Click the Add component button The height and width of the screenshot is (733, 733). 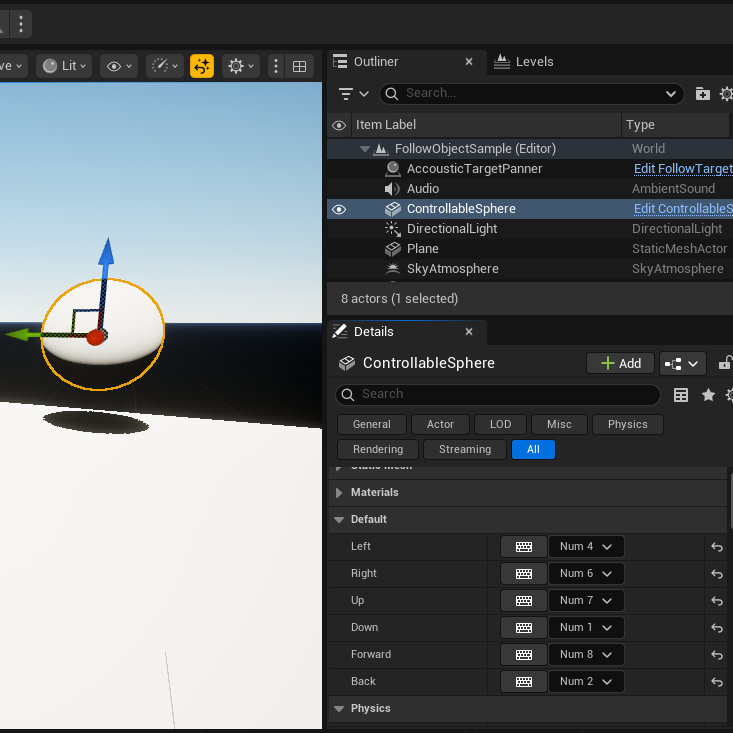(x=620, y=363)
